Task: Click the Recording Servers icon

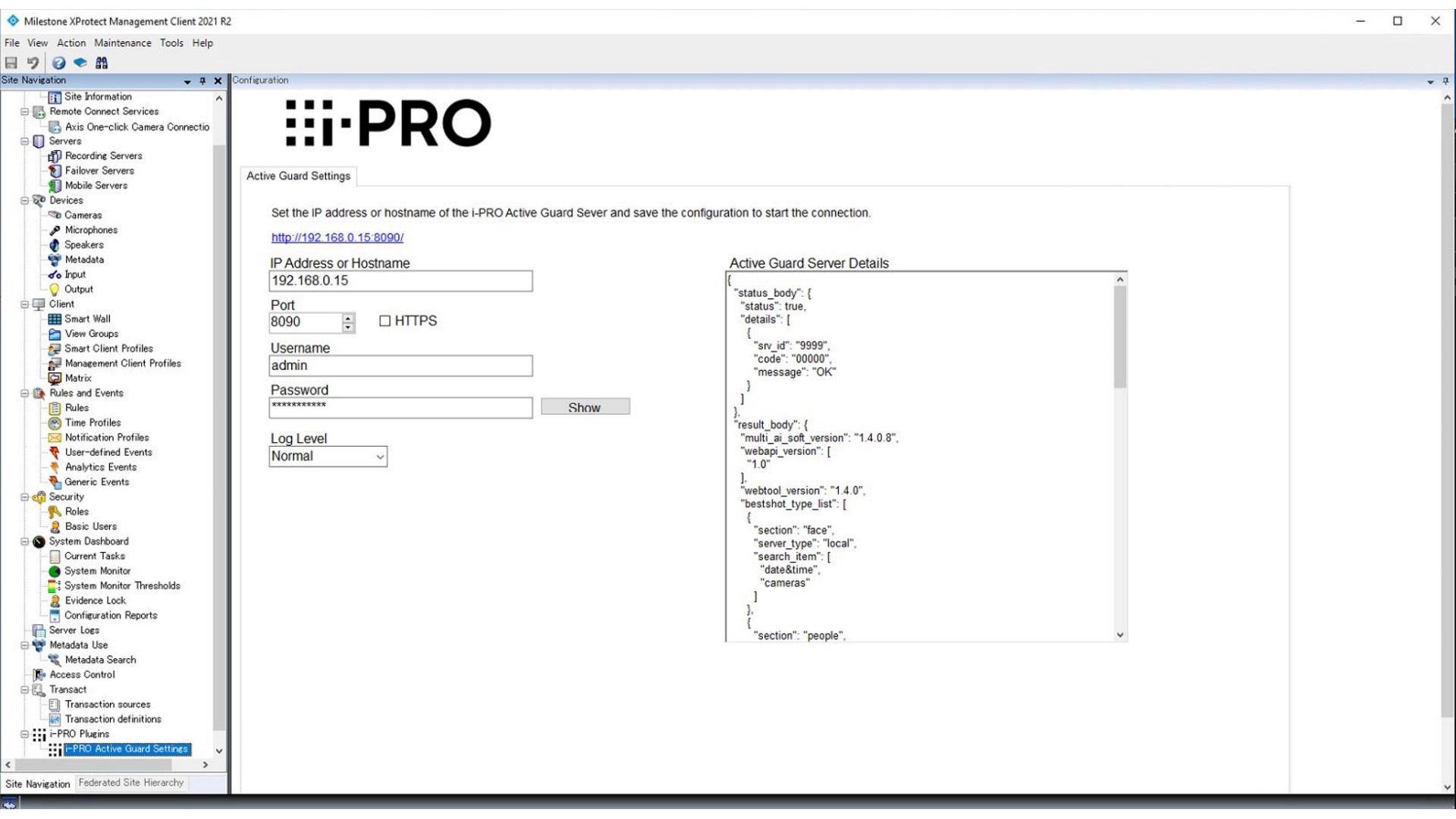Action: (55, 155)
